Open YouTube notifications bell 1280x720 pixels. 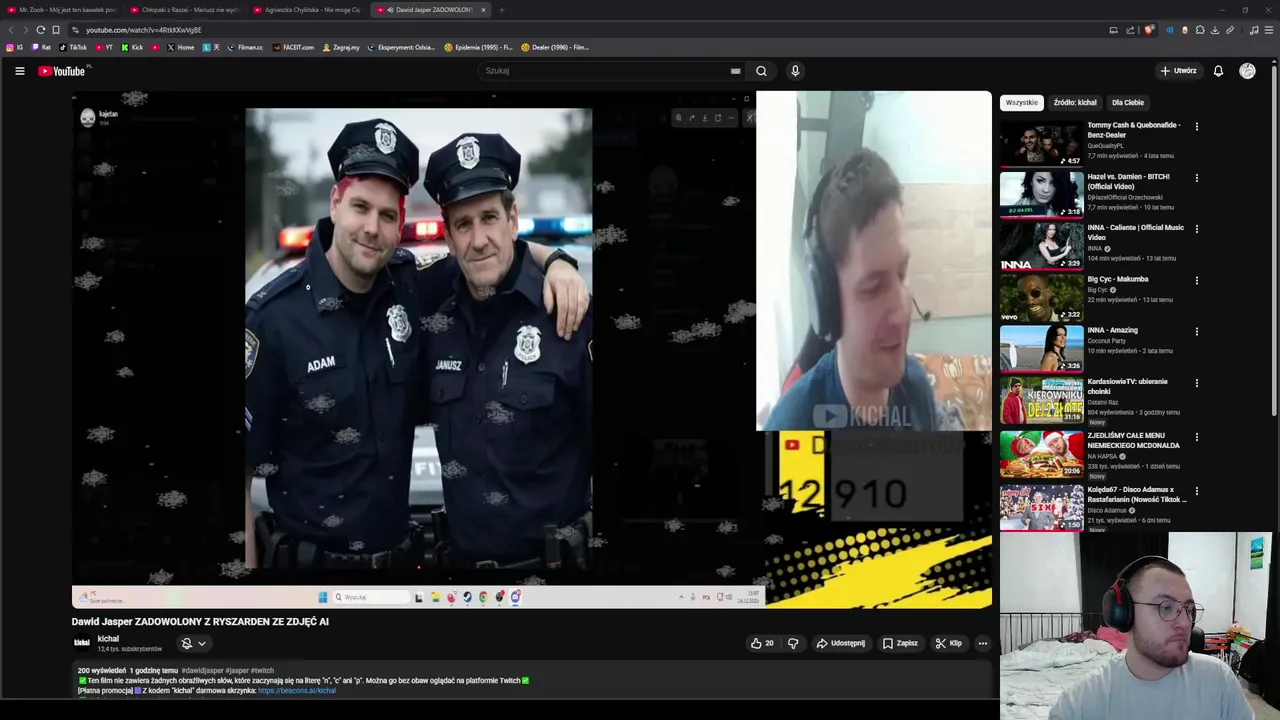(x=1218, y=71)
